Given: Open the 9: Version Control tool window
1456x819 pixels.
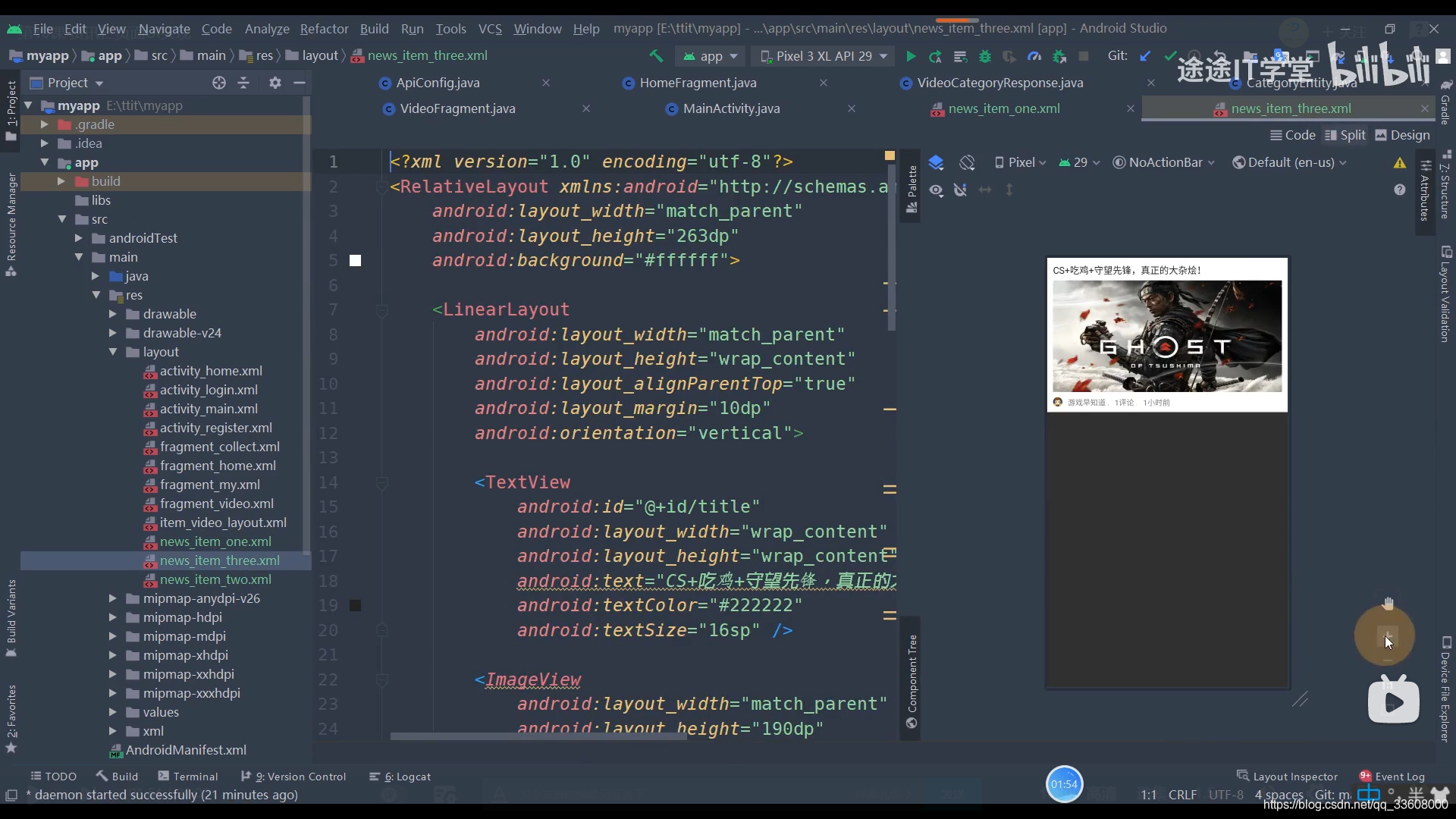Looking at the screenshot, I should [293, 777].
